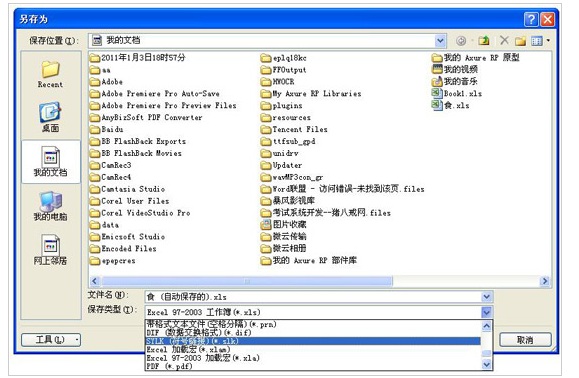Viewport: 579px width, 378px height.
Task: Click the Delete (X) toolbar icon
Action: point(504,40)
